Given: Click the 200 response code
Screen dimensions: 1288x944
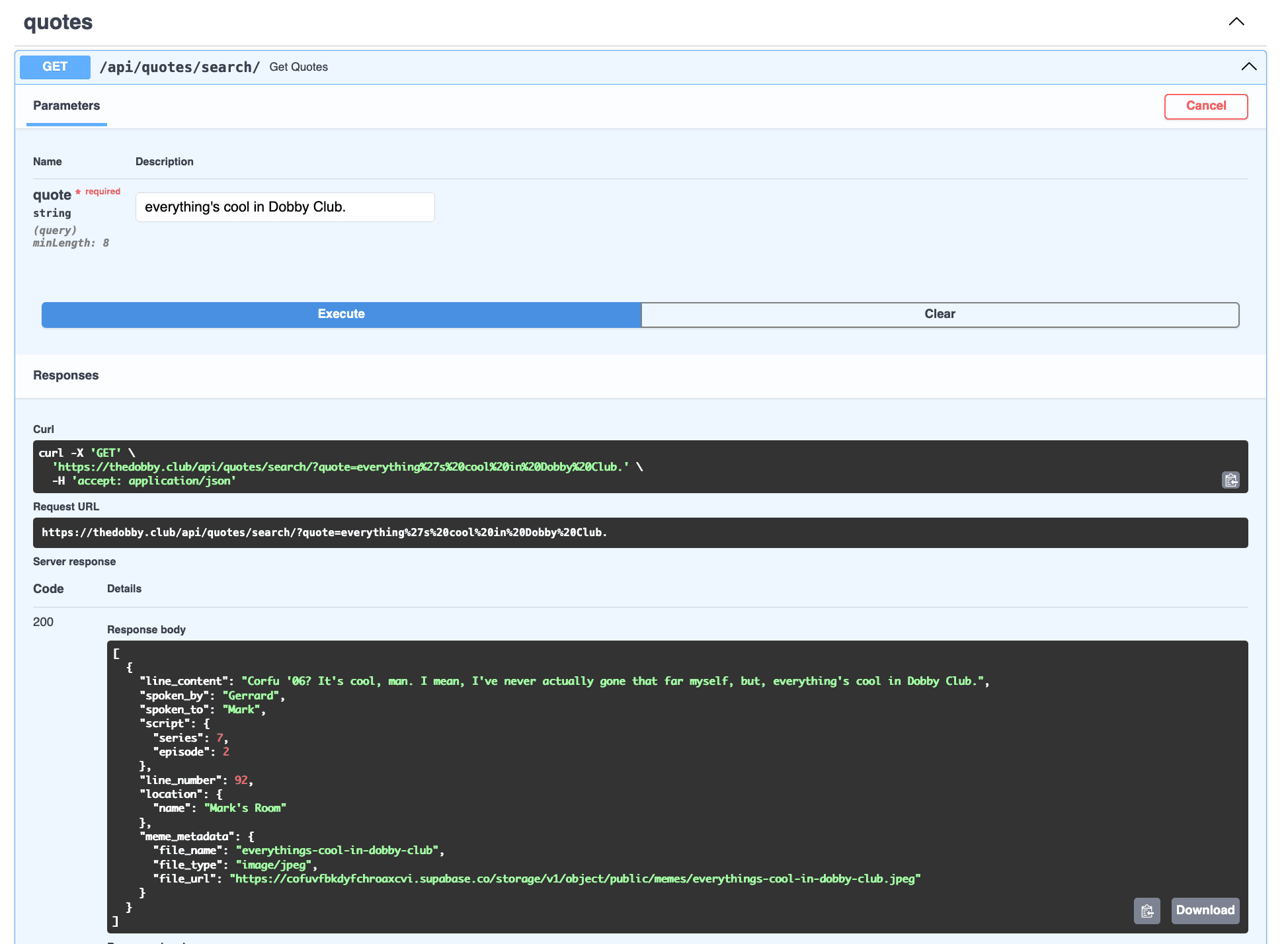Looking at the screenshot, I should click(43, 622).
